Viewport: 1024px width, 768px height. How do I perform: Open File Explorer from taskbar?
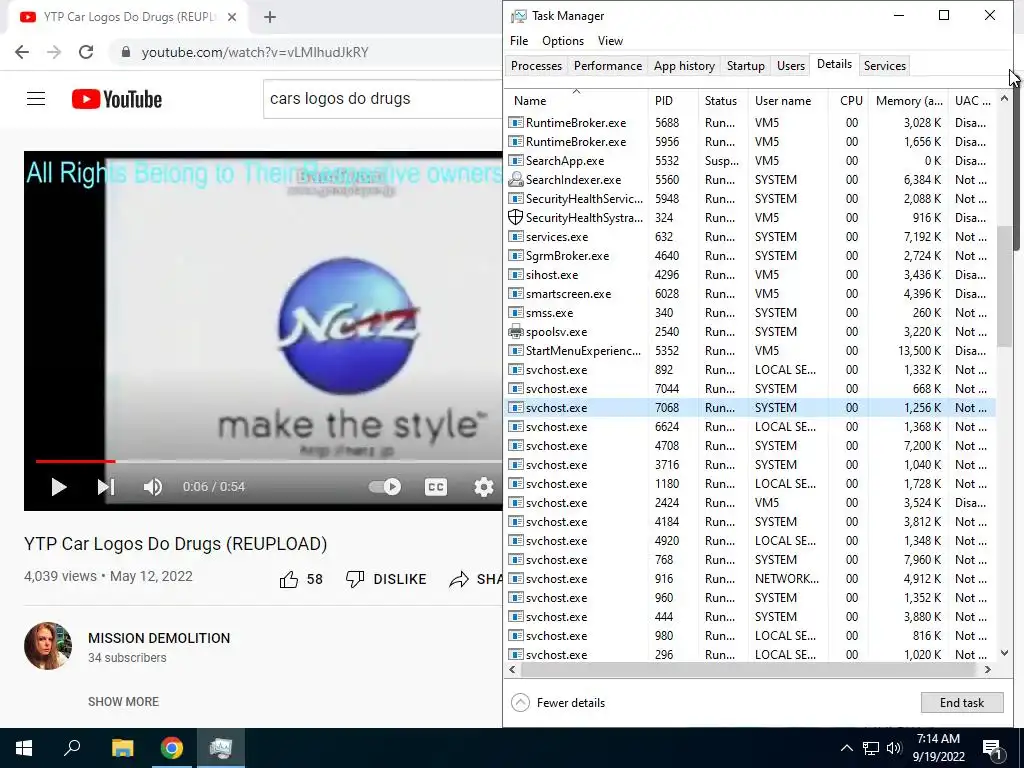[122, 748]
